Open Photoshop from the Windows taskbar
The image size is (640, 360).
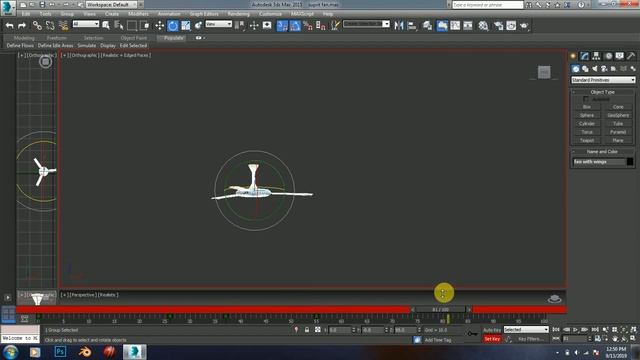click(x=60, y=351)
